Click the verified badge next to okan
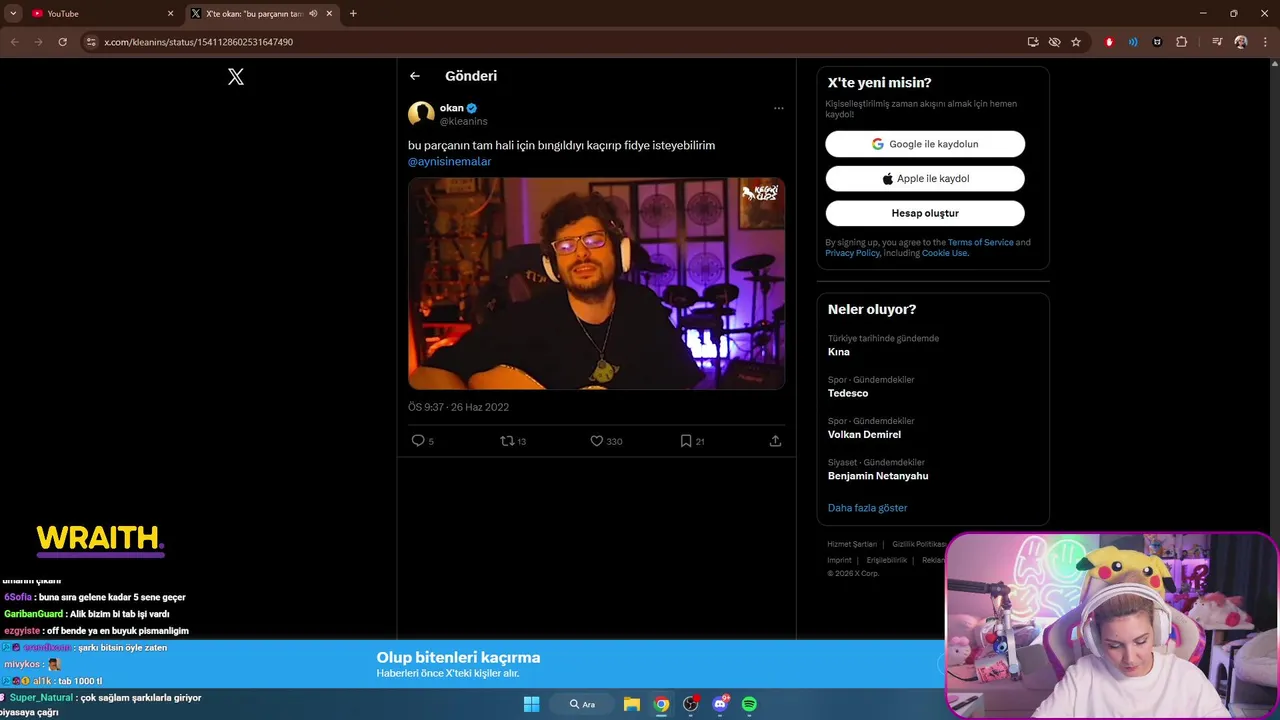The image size is (1280, 720). (472, 108)
